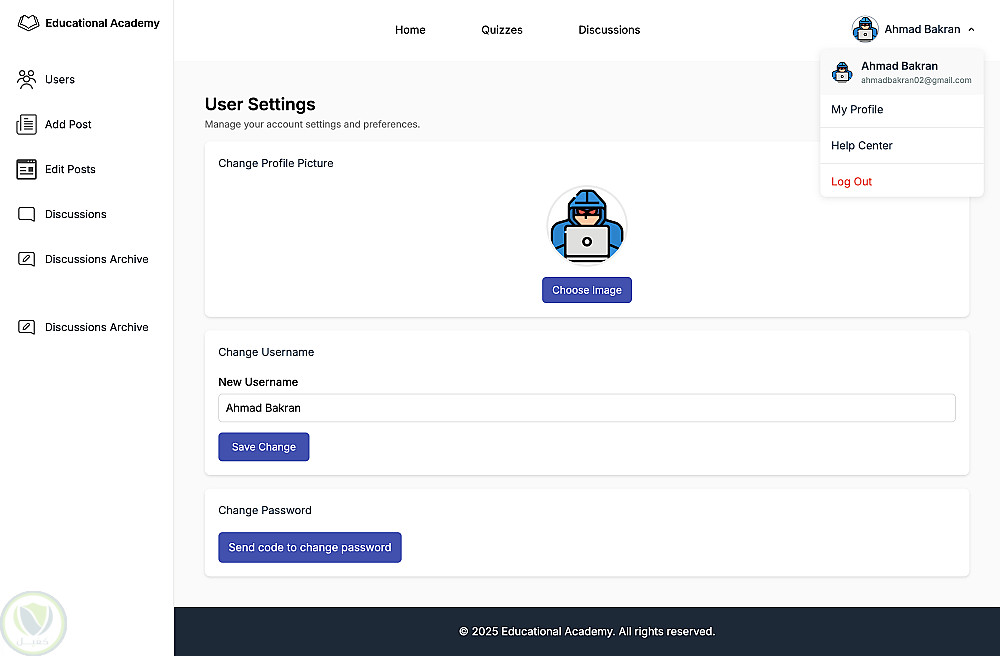Select My Profile from the account menu
Viewport: 1000px width, 656px height.
point(857,110)
